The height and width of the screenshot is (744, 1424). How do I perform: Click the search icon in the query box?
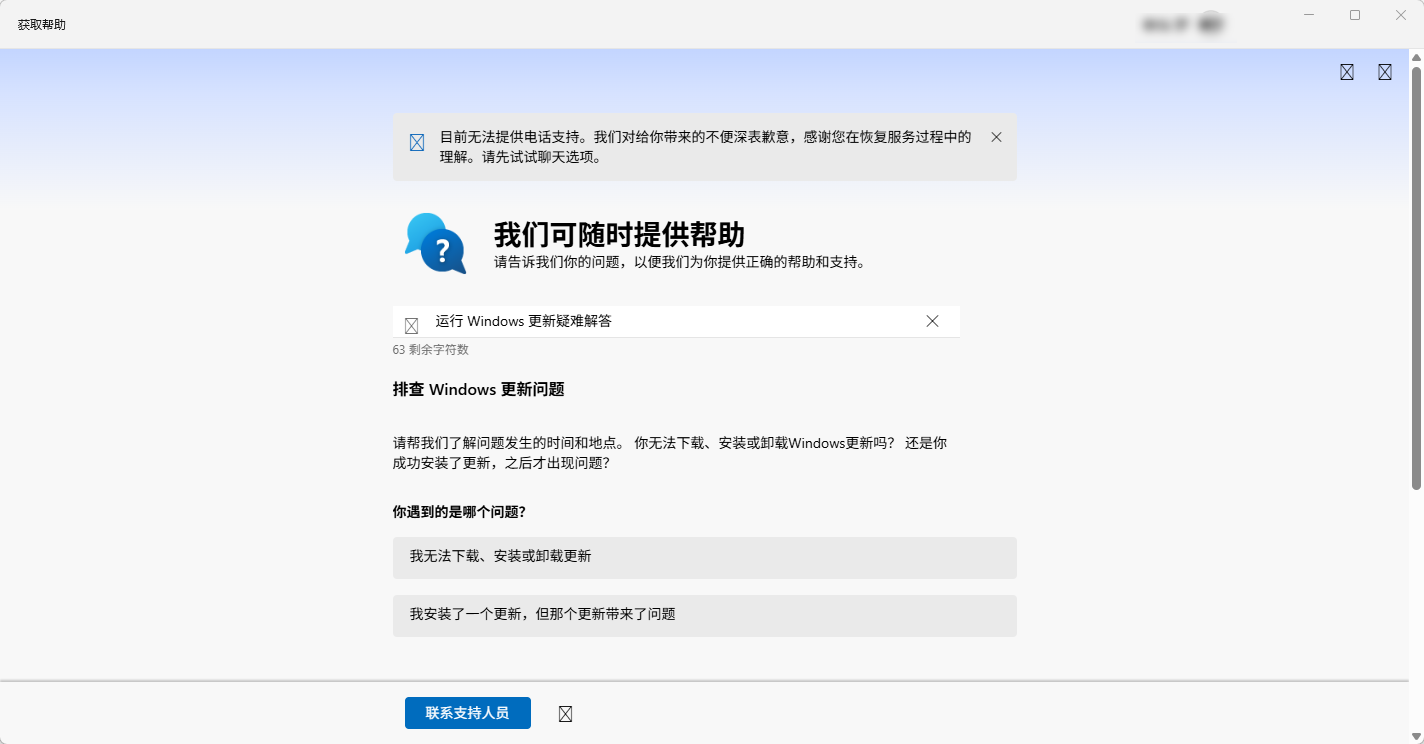[x=411, y=326]
